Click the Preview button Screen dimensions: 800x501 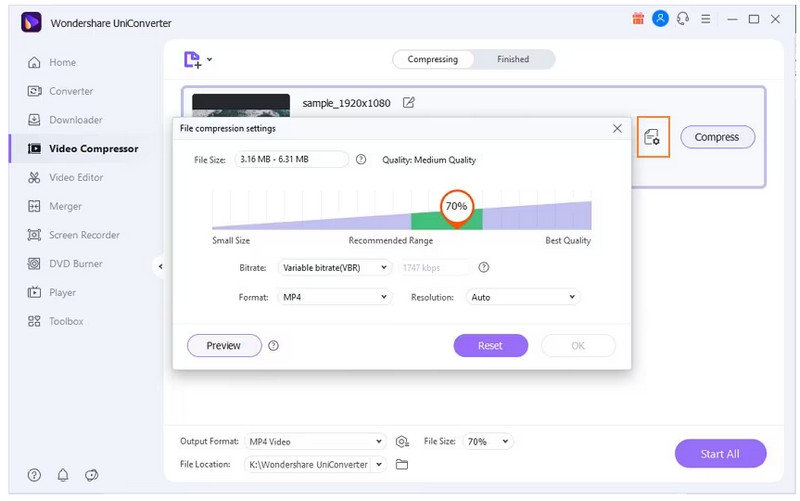(224, 345)
